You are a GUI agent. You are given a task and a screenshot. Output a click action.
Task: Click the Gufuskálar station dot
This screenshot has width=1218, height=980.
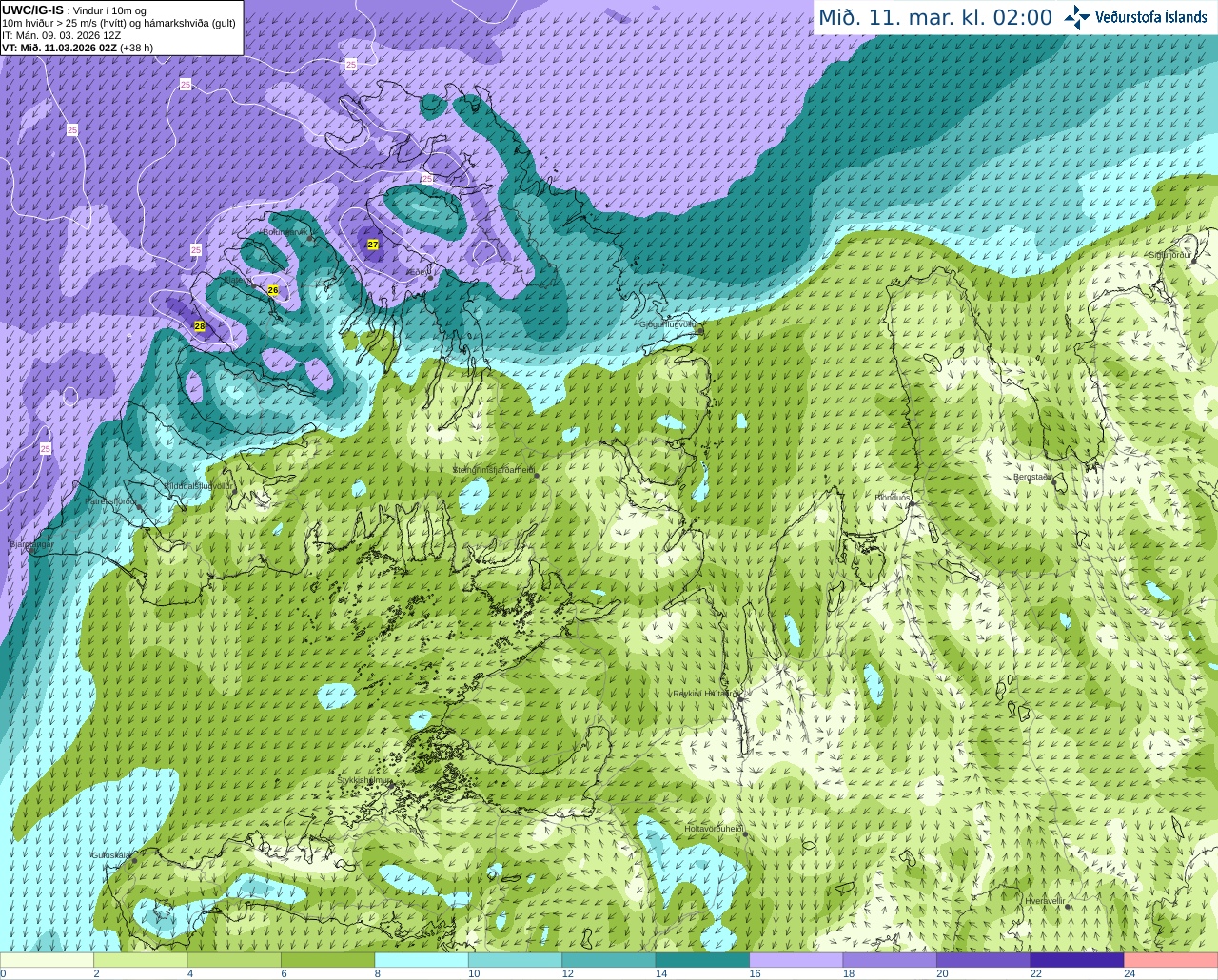(x=134, y=860)
